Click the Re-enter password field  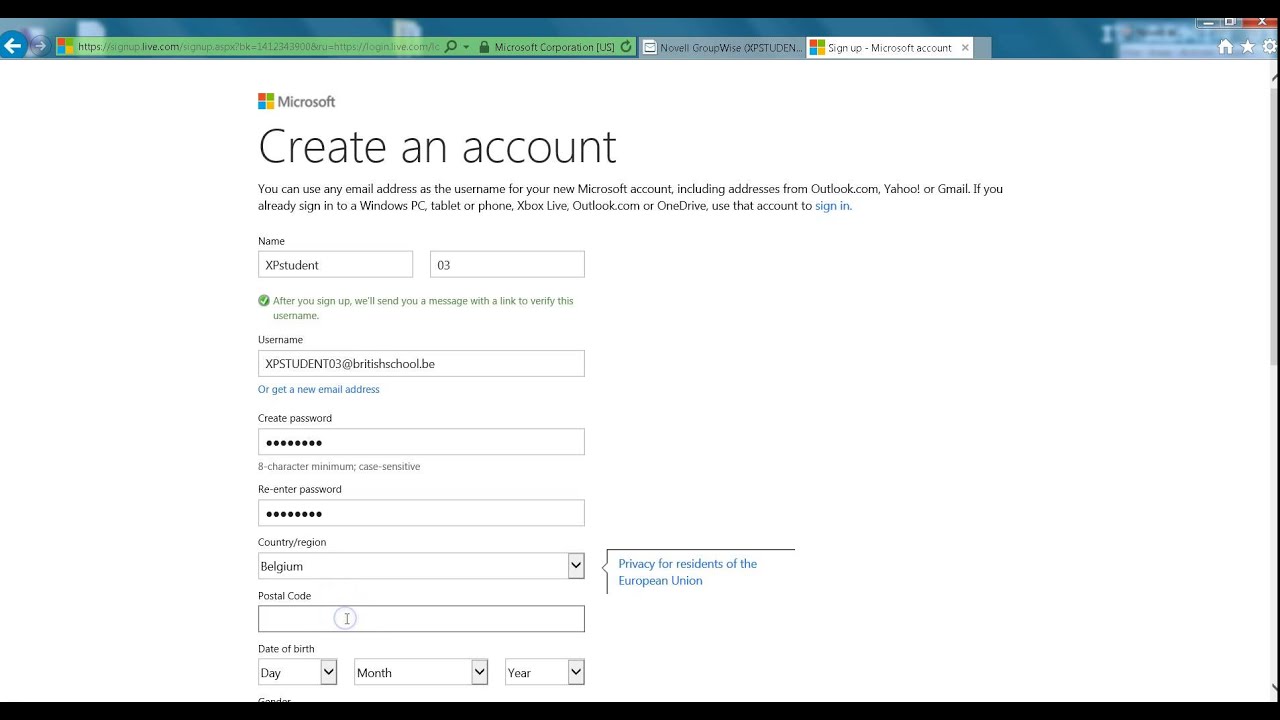pyautogui.click(x=421, y=513)
